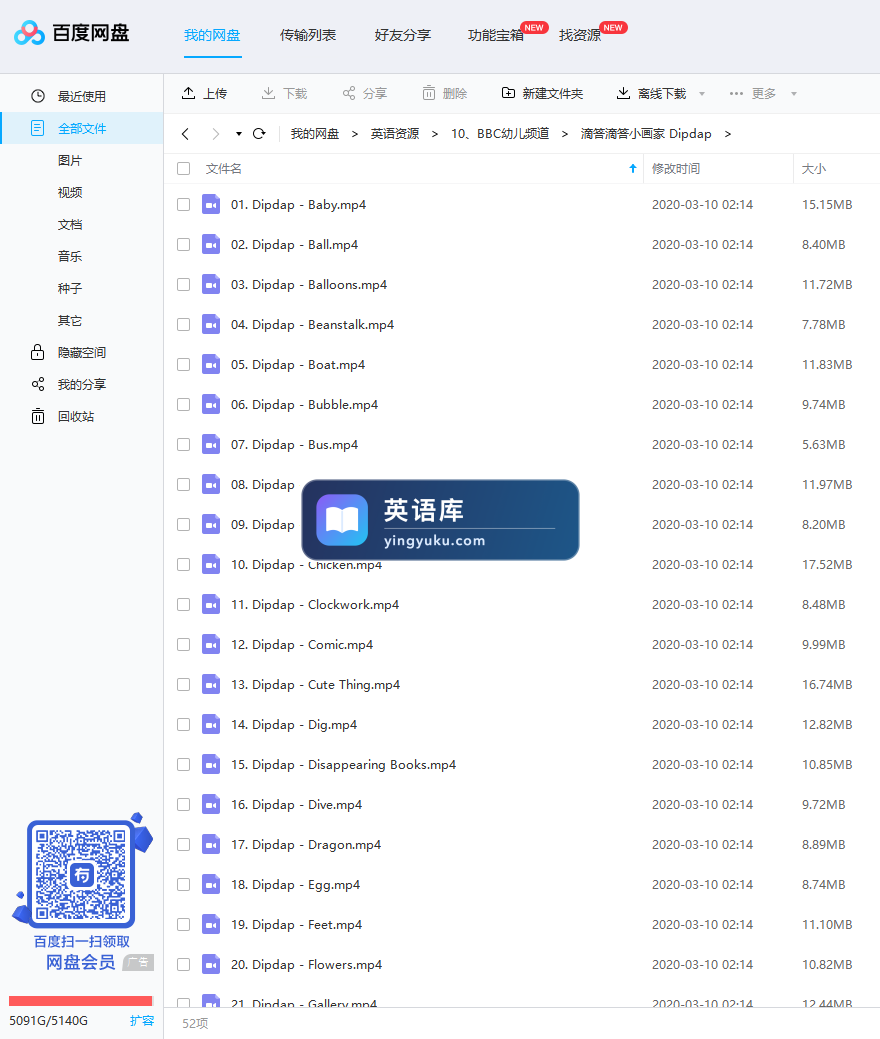This screenshot has height=1039, width=880.
Task: Click the share icon beside 分享 in toolbar
Action: [x=349, y=93]
